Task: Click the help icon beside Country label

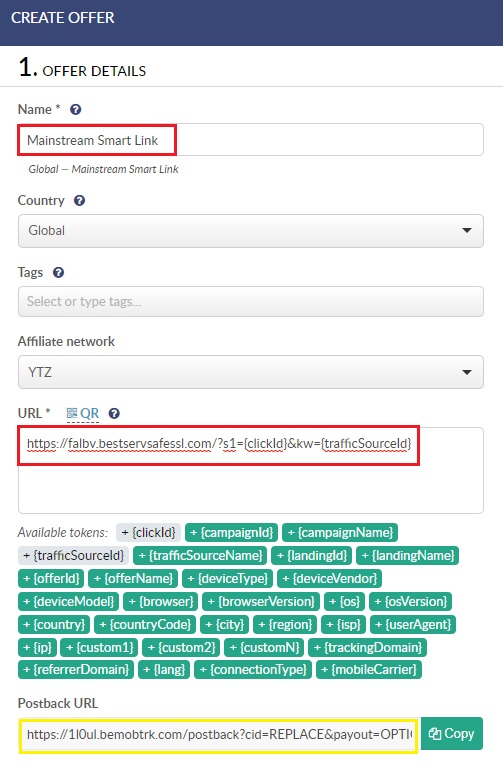Action: [x=79, y=200]
